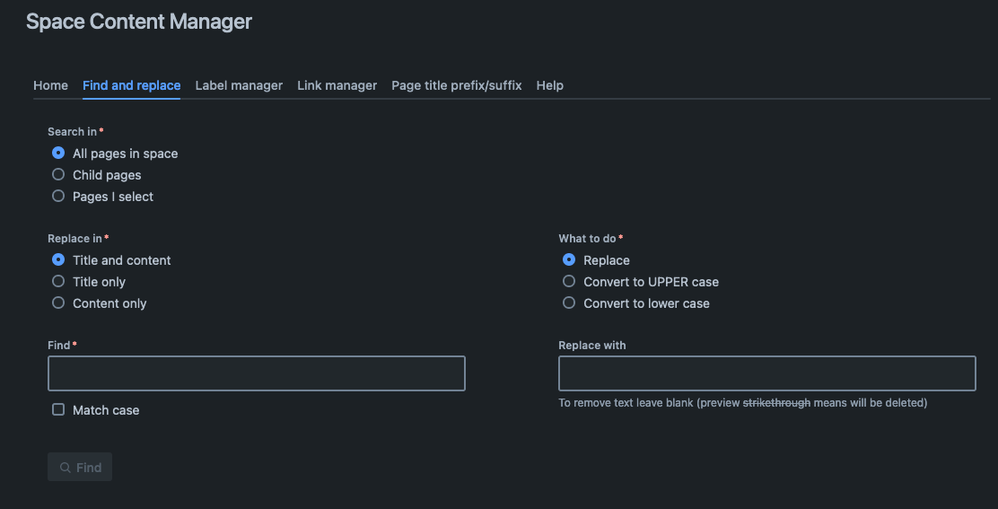The height and width of the screenshot is (509, 998).
Task: Open Page title prefix/suffix tab
Action: pyautogui.click(x=456, y=85)
